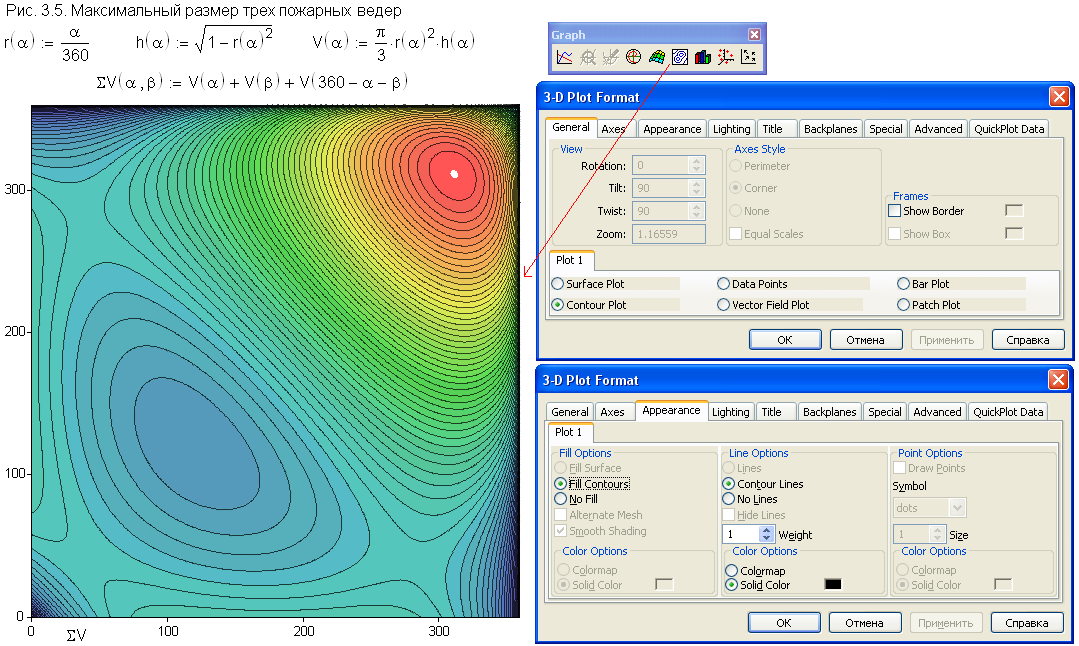Open Advanced tab in Appearance-tab dialog
Screen dimensions: 1079x646
point(937,411)
